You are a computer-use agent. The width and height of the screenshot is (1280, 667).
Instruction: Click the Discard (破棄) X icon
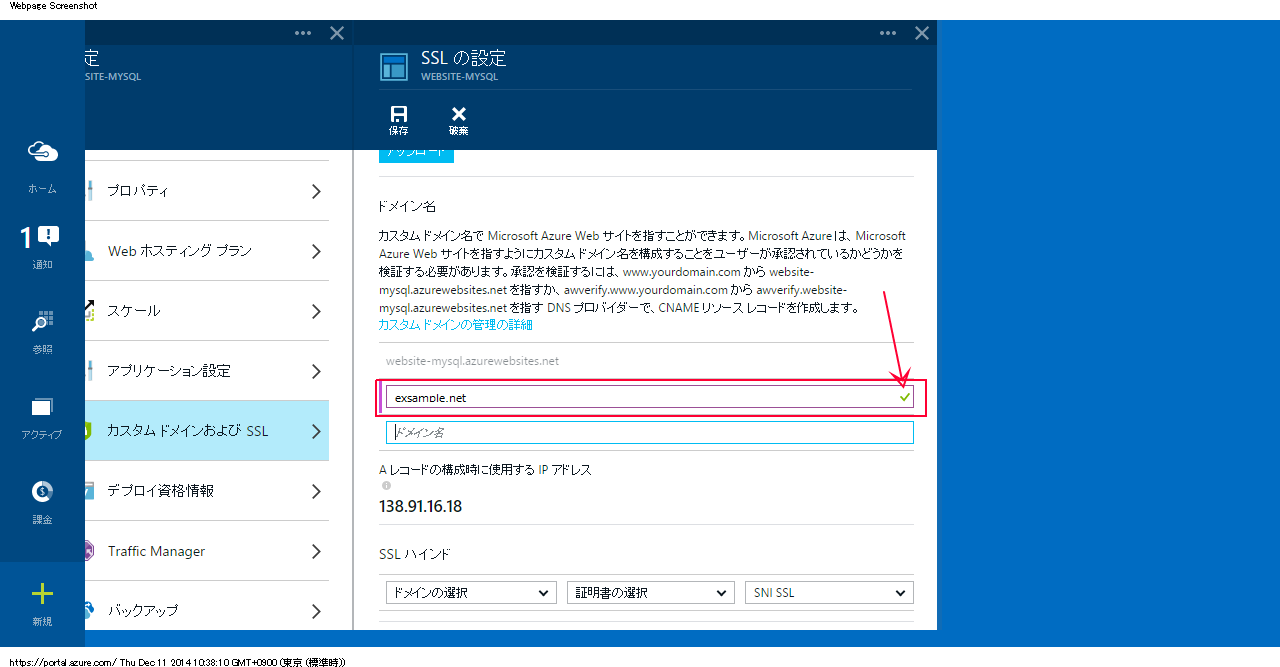459,114
